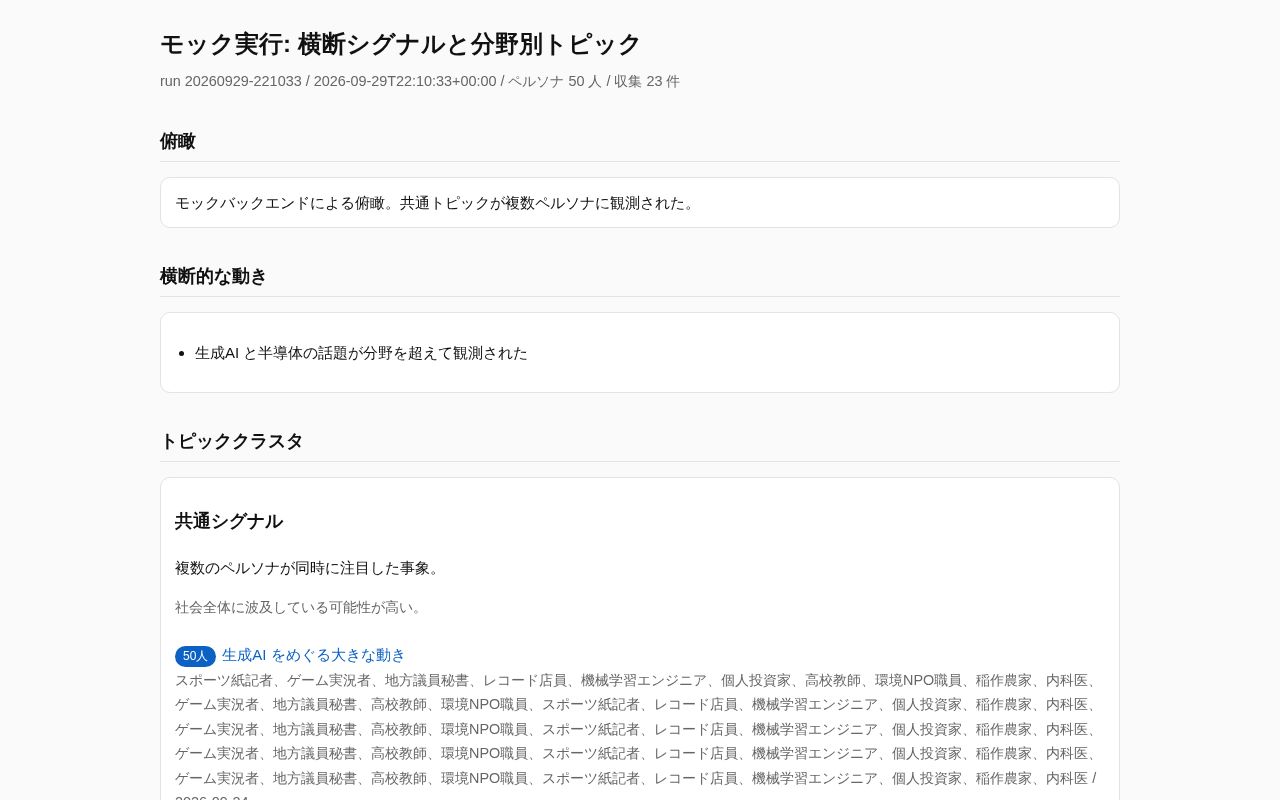This screenshot has height=800, width=1280.
Task: Click the 共通シグナル cluster heading
Action: click(x=229, y=521)
